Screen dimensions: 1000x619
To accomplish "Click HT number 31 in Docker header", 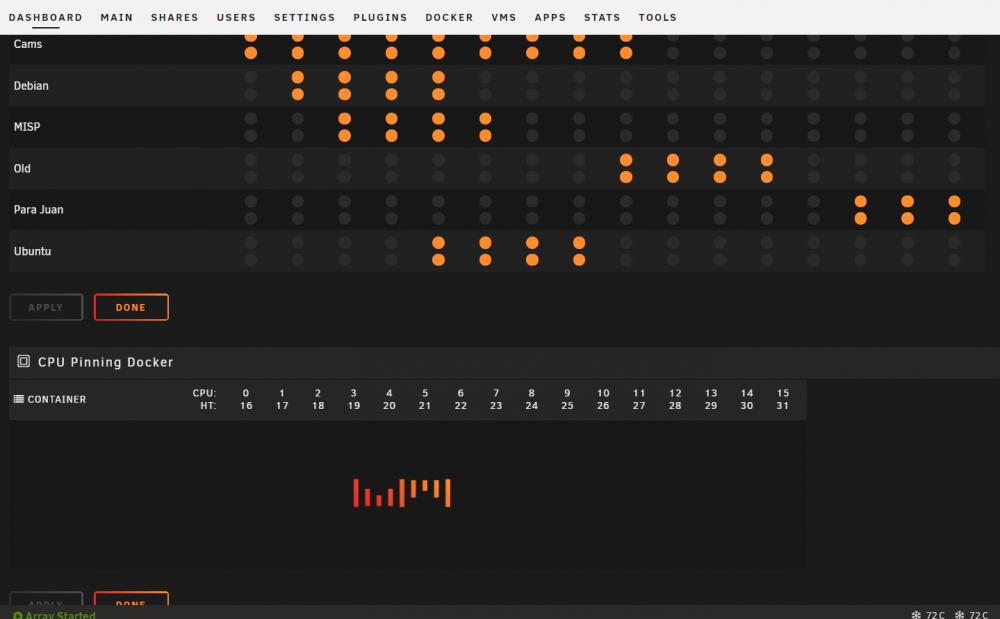I will (x=783, y=405).
